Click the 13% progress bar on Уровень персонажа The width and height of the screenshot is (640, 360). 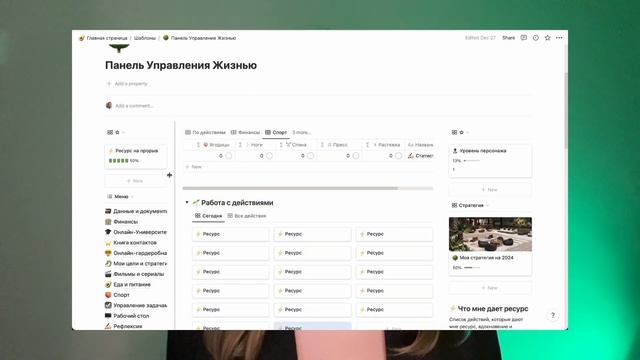(471, 161)
